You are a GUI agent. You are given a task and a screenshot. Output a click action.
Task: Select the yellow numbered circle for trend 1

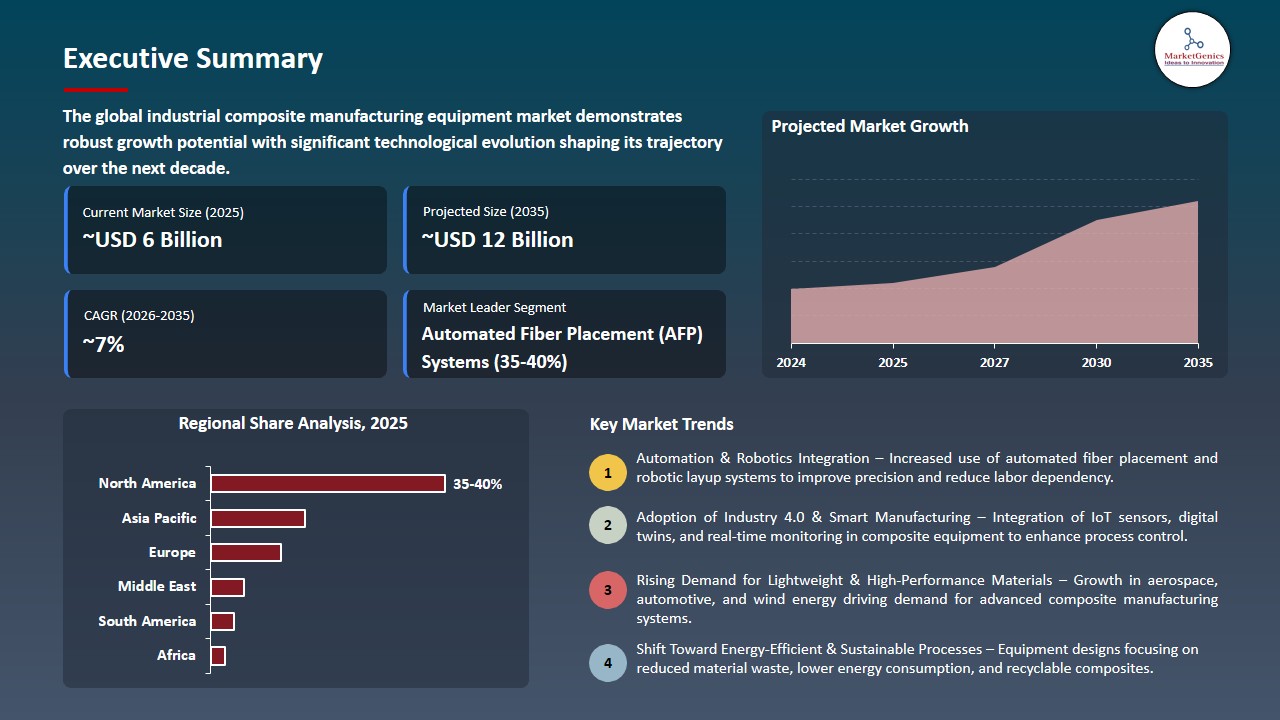608,472
